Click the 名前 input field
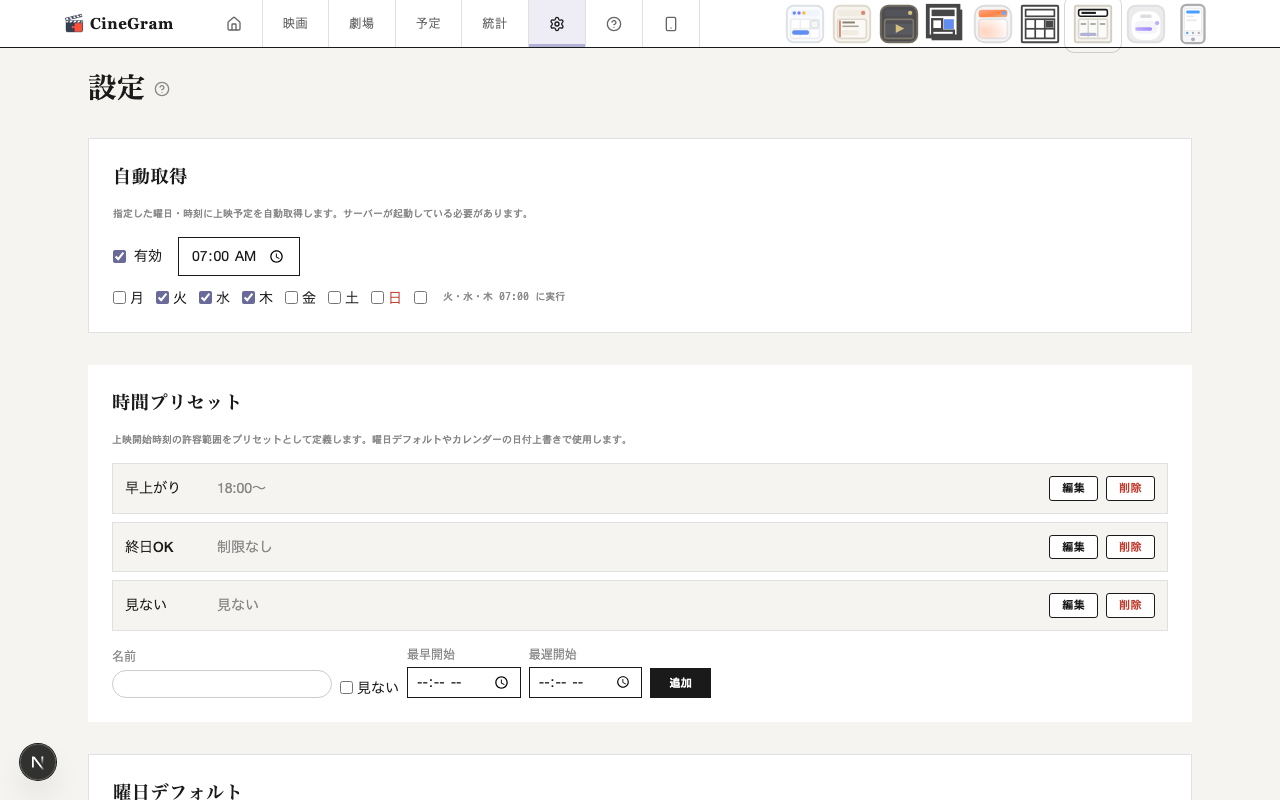The height and width of the screenshot is (800, 1280). (221, 684)
